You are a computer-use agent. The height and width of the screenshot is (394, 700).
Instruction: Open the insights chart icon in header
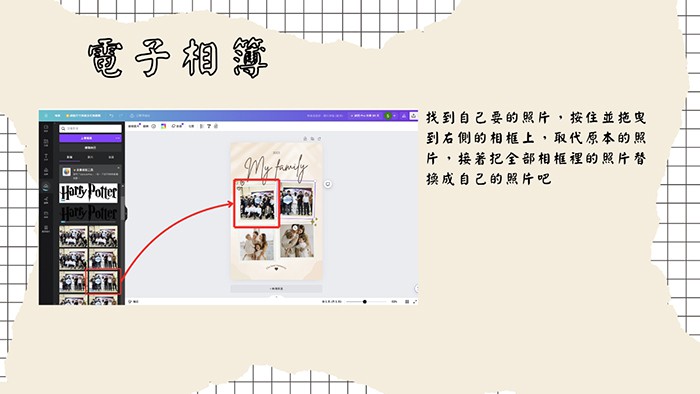(404, 116)
